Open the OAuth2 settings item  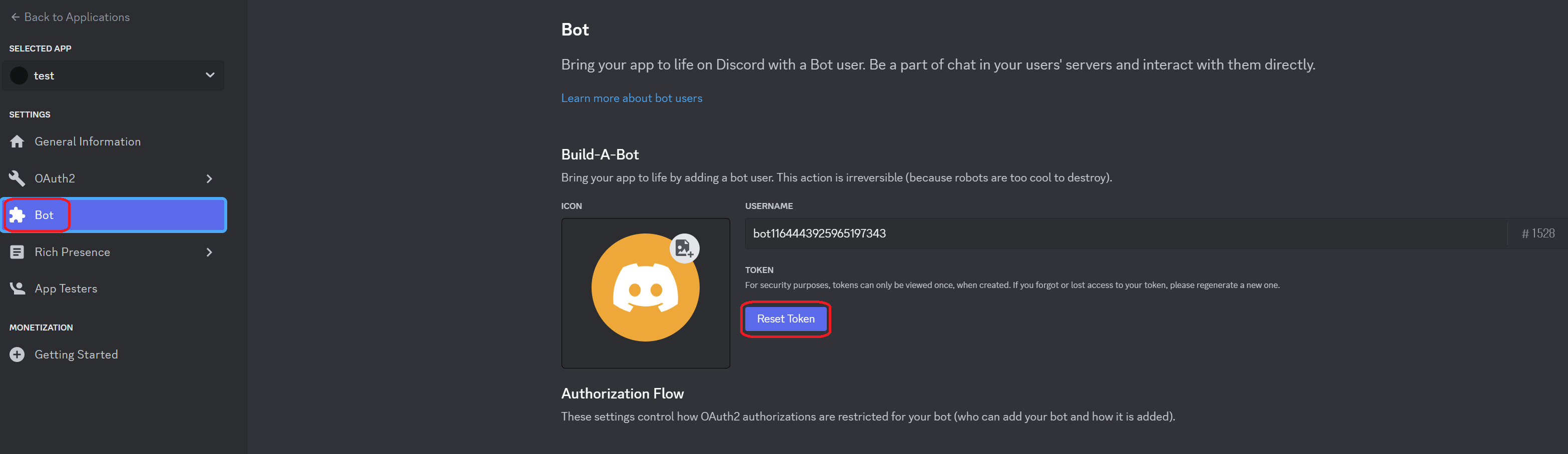(x=113, y=178)
